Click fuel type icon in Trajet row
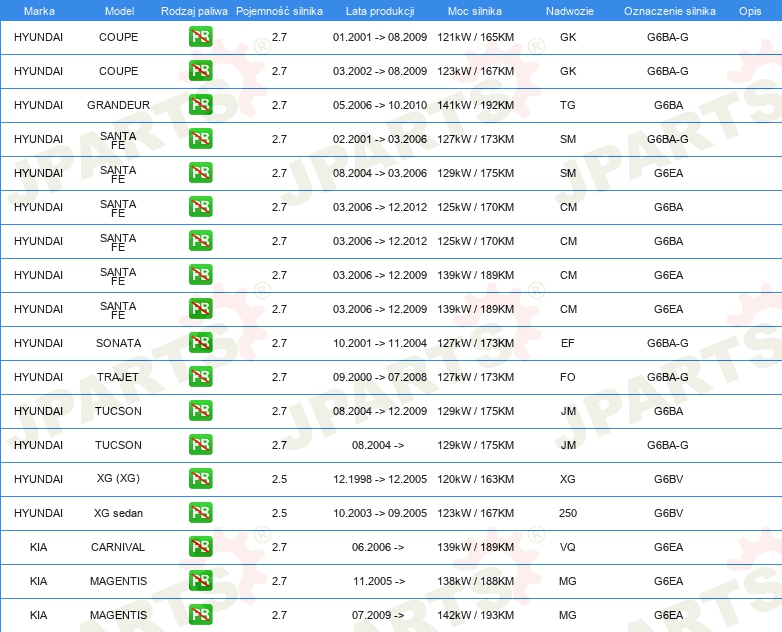Viewport: 782px width, 632px height. [x=200, y=376]
